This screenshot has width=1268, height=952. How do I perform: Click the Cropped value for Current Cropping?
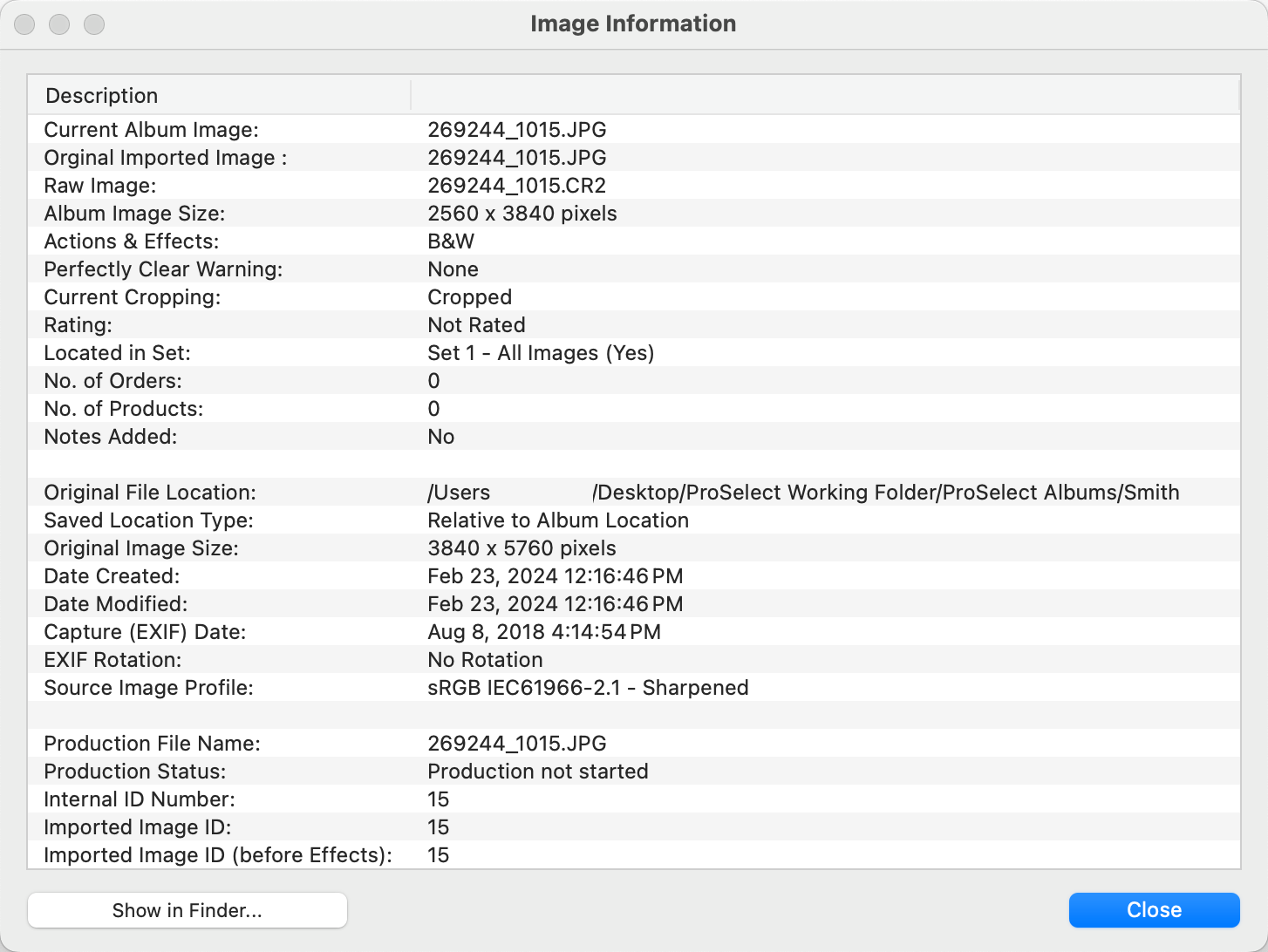coord(469,297)
